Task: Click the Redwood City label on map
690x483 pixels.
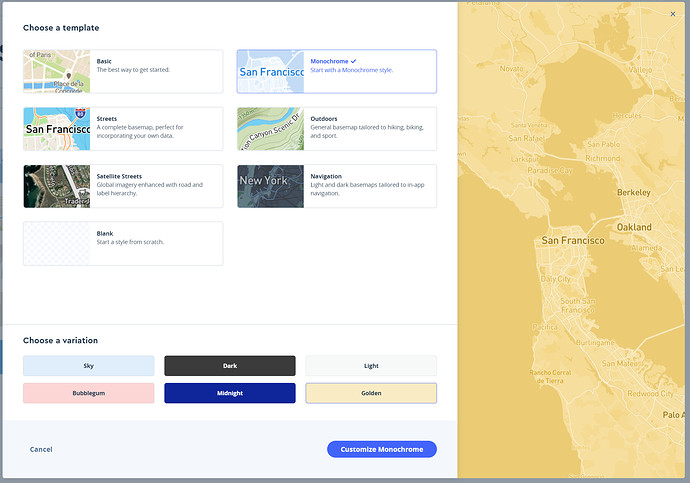Action: click(x=650, y=394)
